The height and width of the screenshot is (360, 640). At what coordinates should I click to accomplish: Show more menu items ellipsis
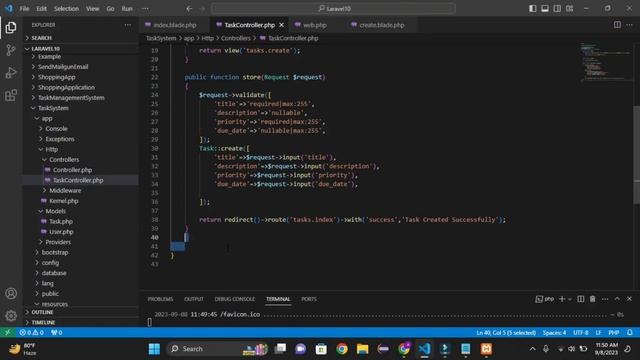coord(145,9)
